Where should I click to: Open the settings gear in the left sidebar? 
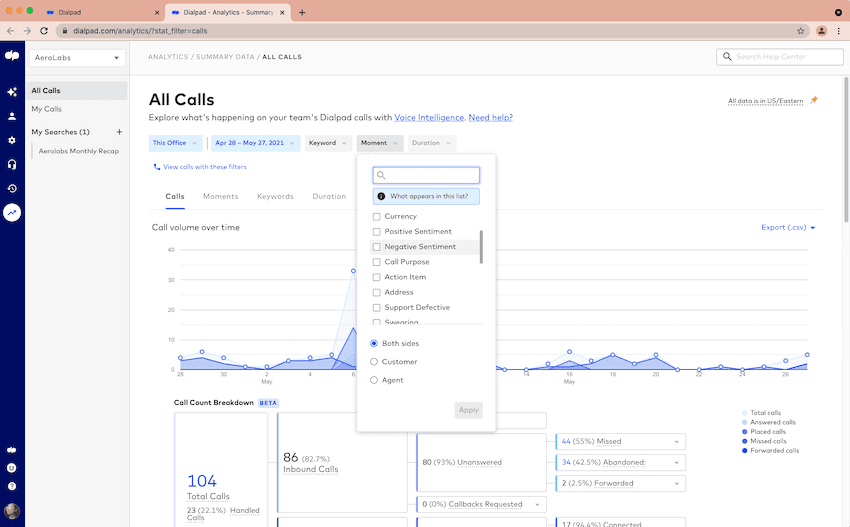12,140
